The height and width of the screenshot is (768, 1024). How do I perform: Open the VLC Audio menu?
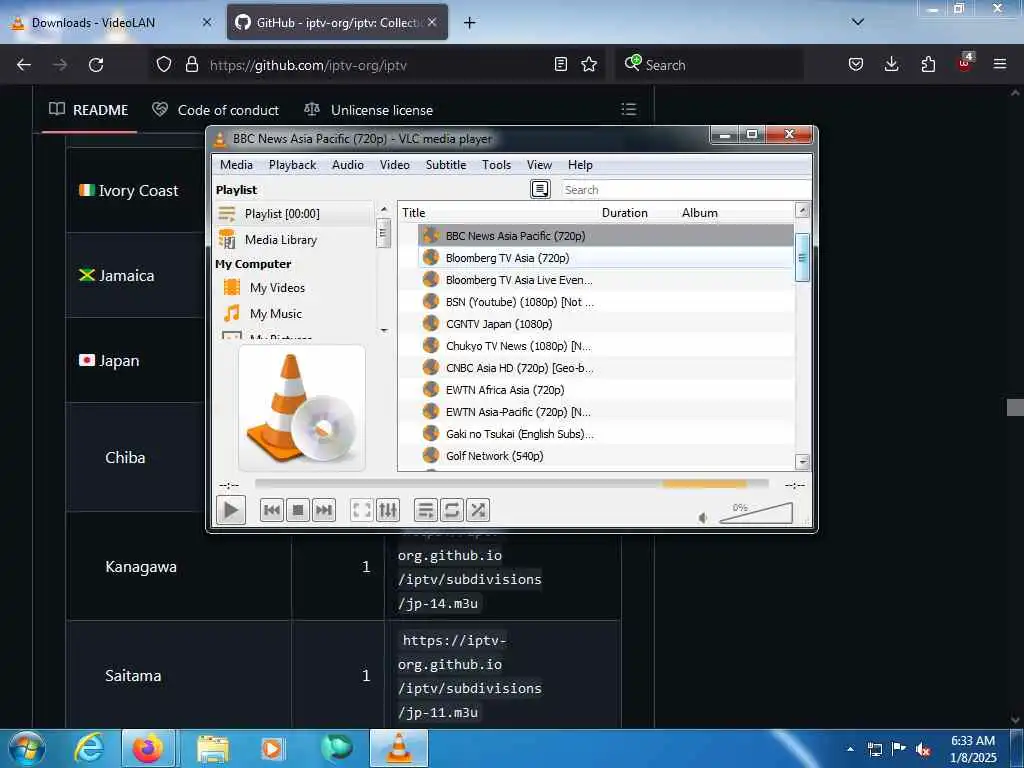[x=347, y=165]
